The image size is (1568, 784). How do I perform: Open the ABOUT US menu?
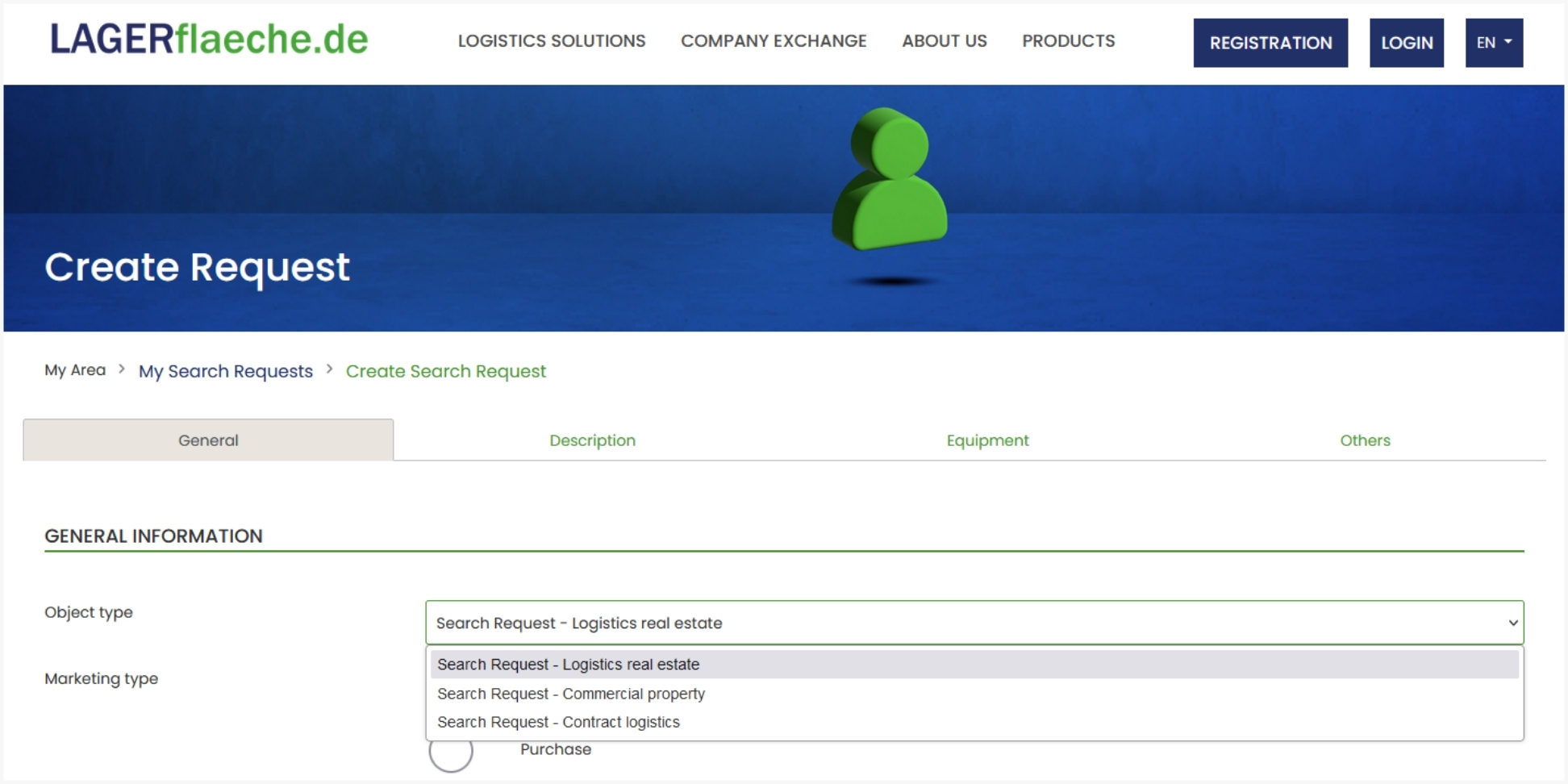[944, 41]
